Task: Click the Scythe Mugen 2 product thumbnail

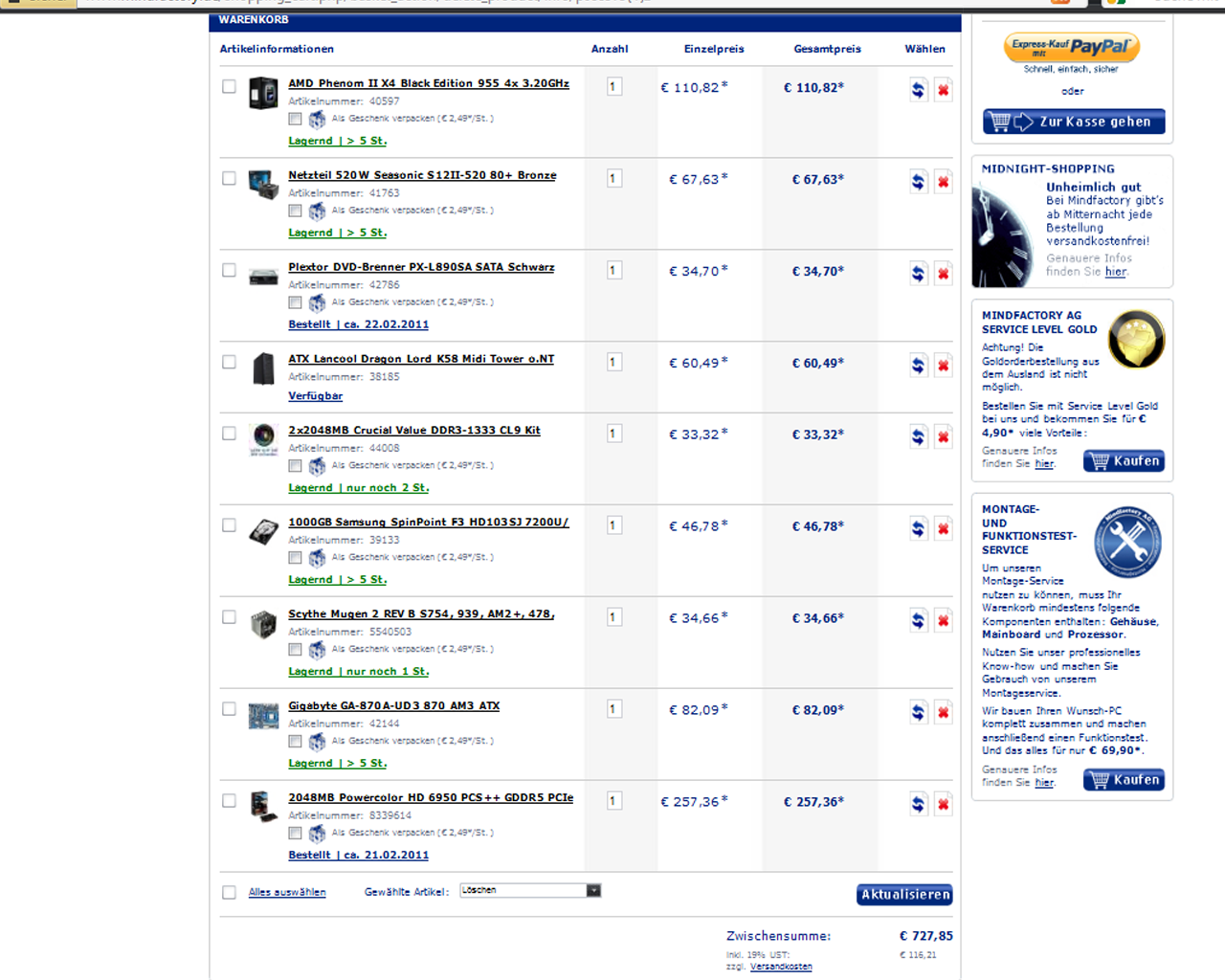Action: [x=263, y=624]
